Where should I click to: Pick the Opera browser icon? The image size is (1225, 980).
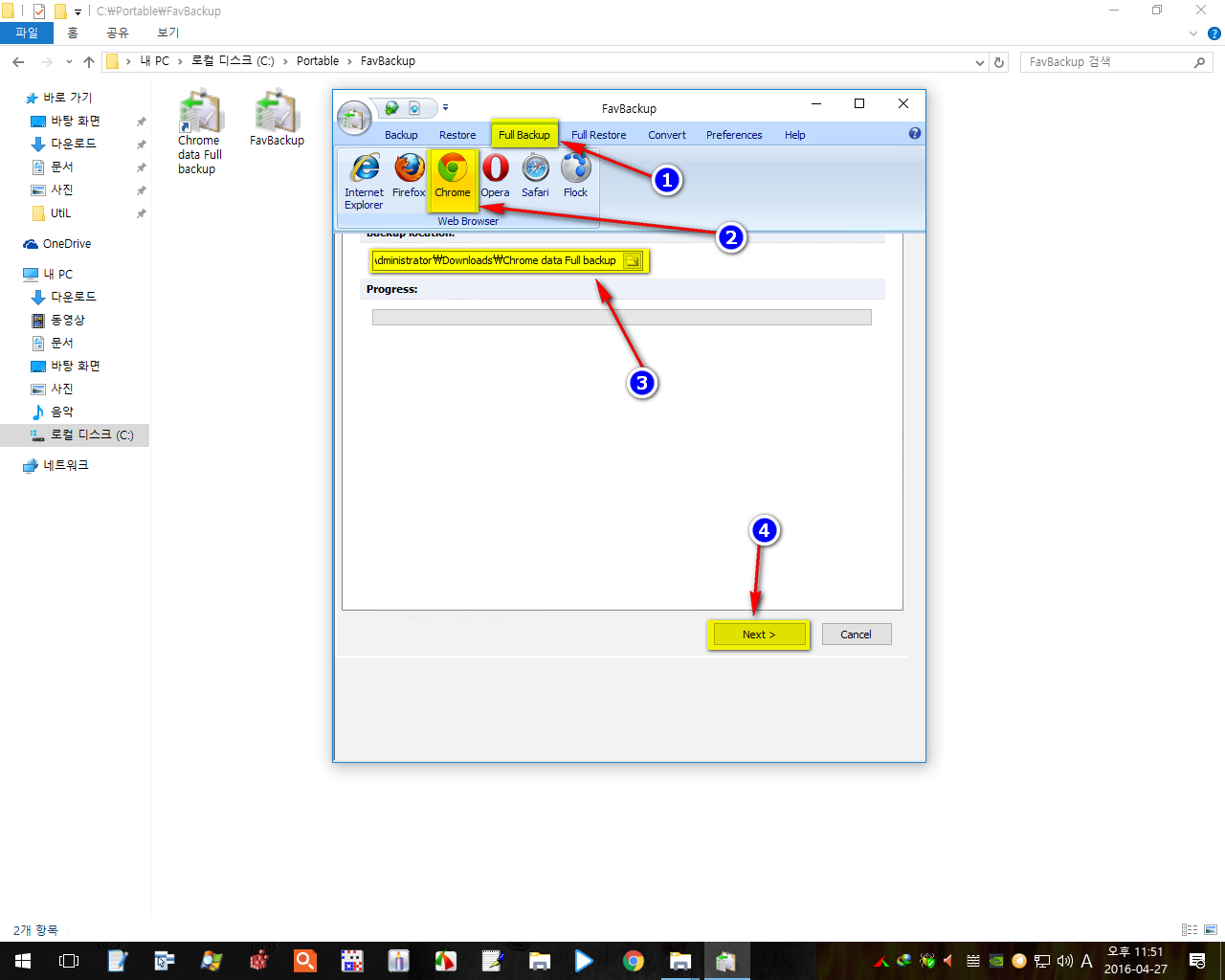tap(495, 176)
